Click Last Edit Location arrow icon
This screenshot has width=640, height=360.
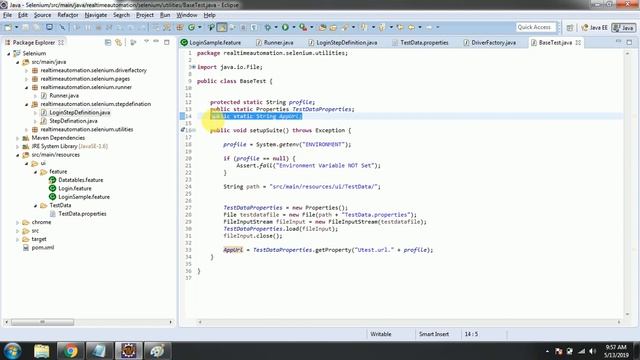pos(400,27)
